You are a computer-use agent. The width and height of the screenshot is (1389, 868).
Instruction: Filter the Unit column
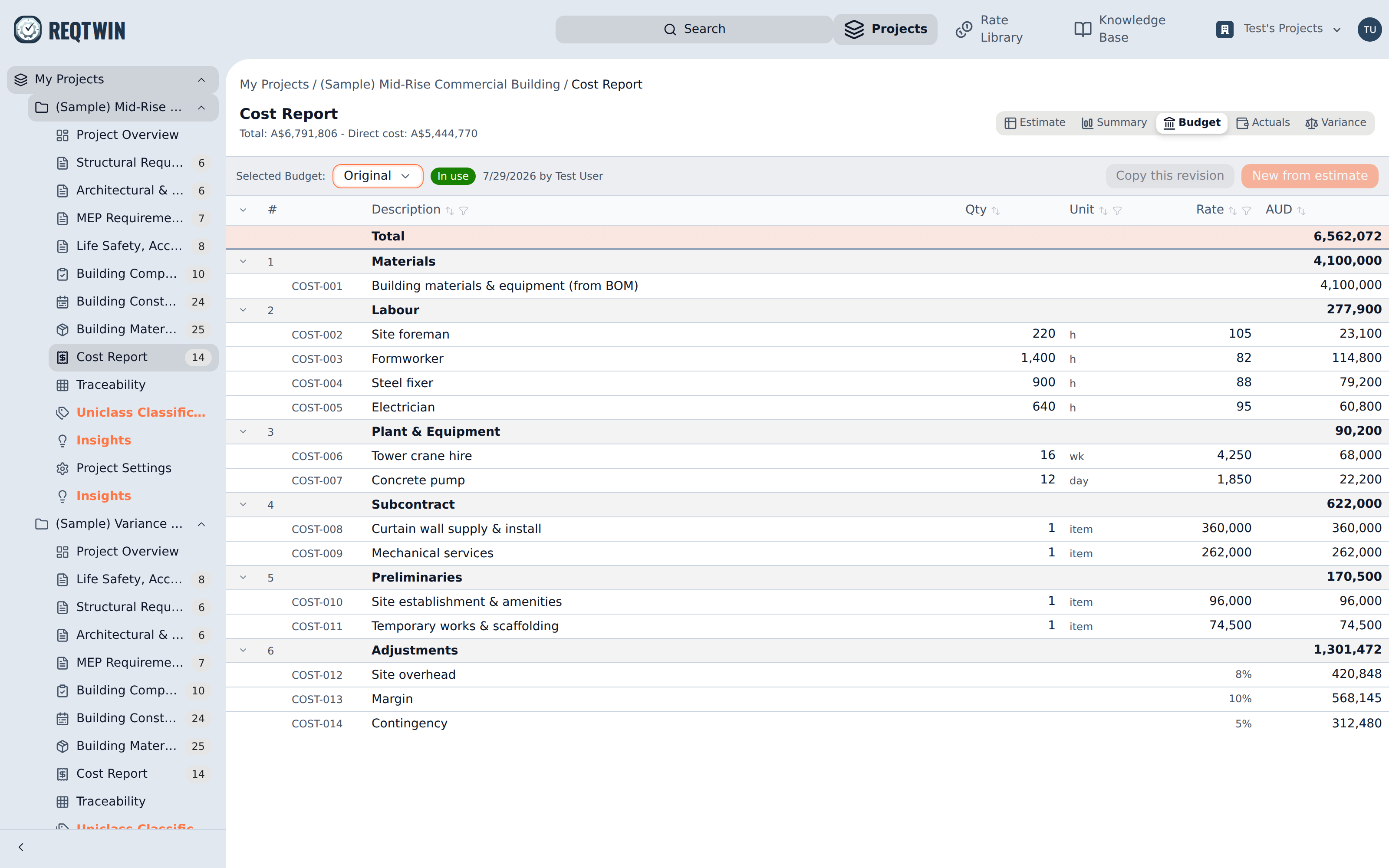tap(1117, 210)
